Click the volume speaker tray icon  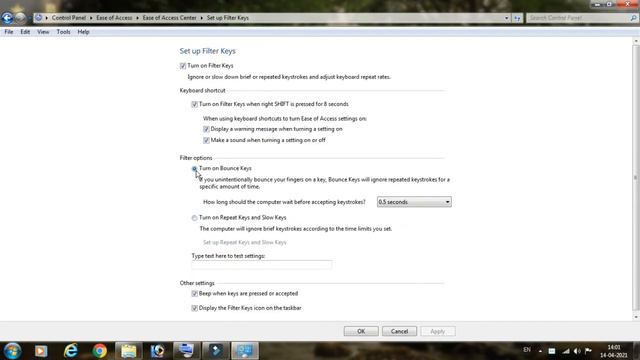pyautogui.click(x=577, y=351)
